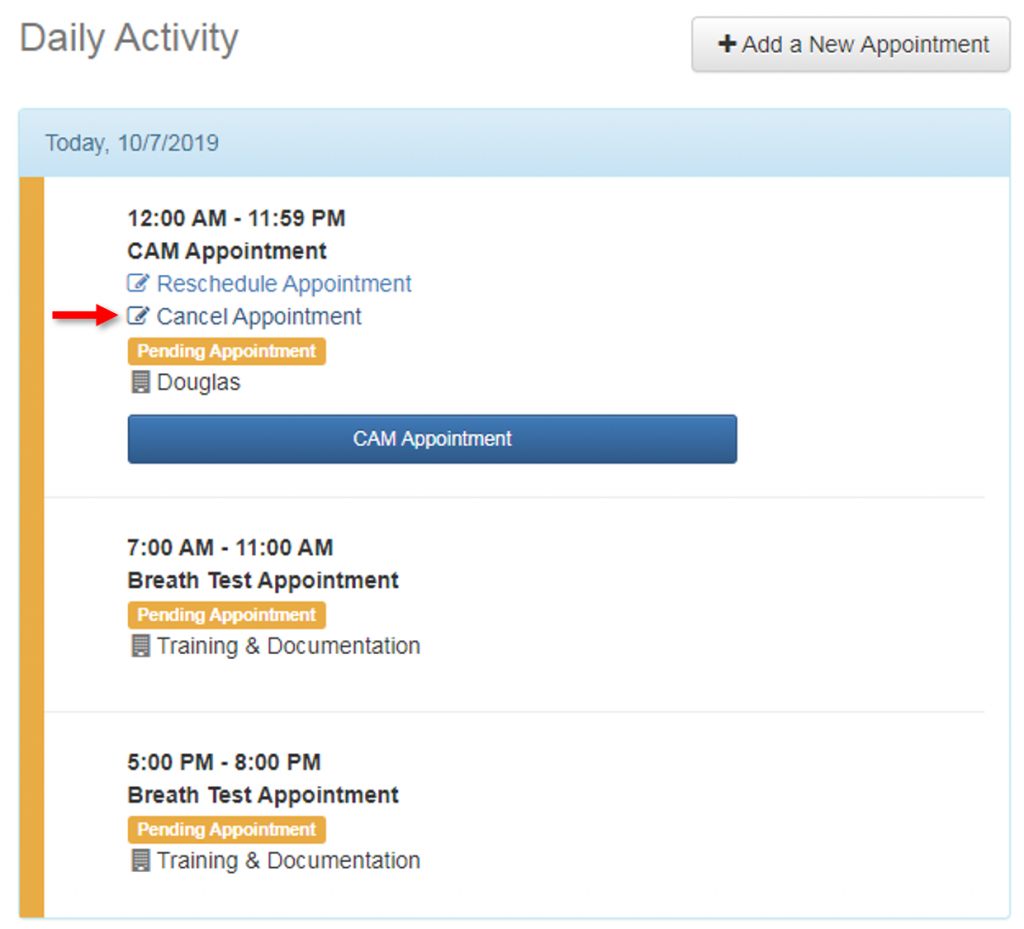The image size is (1024, 929).
Task: Click the building icon in the 7:00 AM appointment
Action: (141, 646)
